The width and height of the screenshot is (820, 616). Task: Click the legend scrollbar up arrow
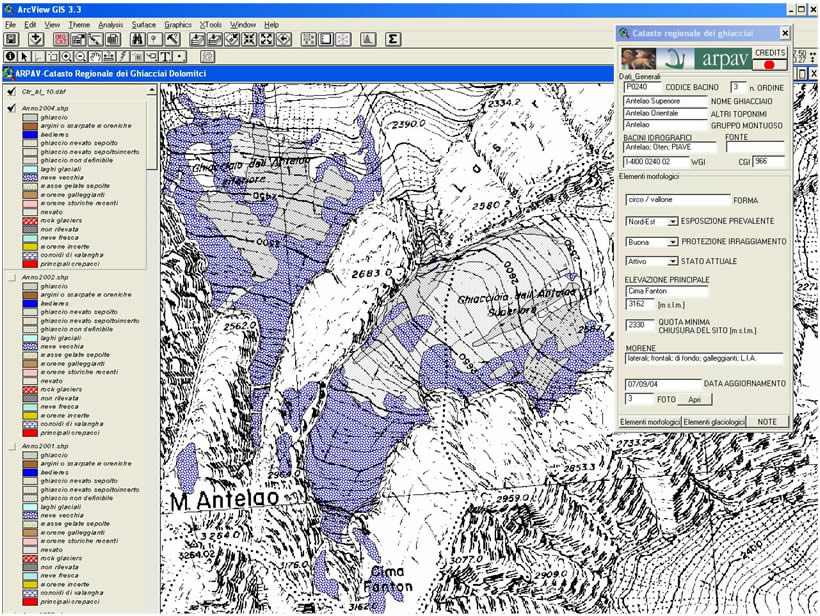[x=151, y=91]
